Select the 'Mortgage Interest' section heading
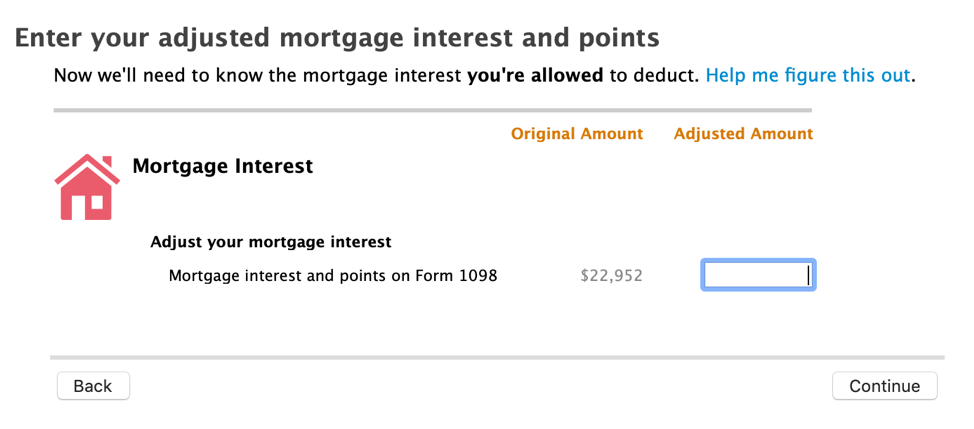The width and height of the screenshot is (974, 429). (222, 166)
